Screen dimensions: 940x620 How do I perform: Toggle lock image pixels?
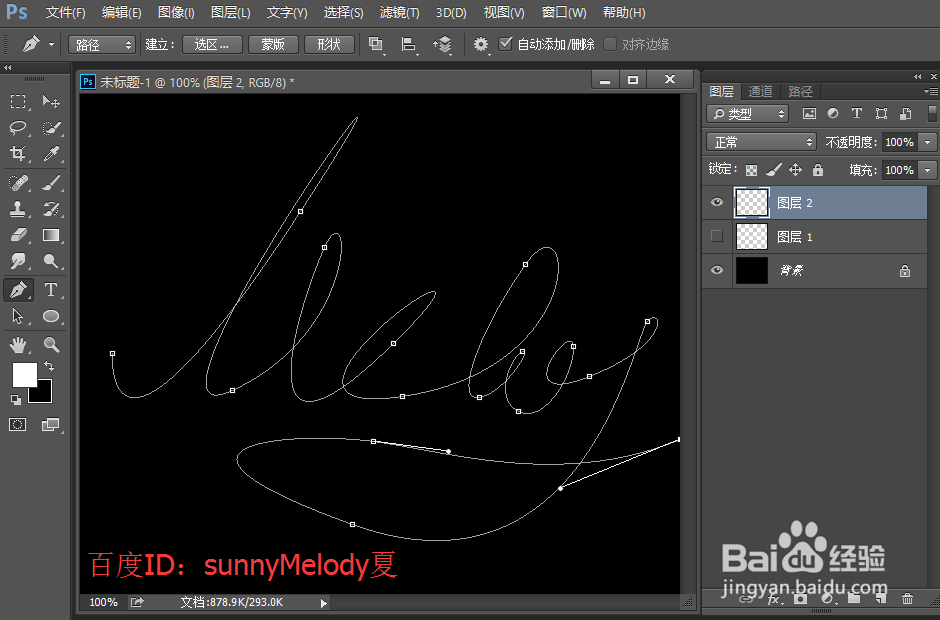[773, 170]
